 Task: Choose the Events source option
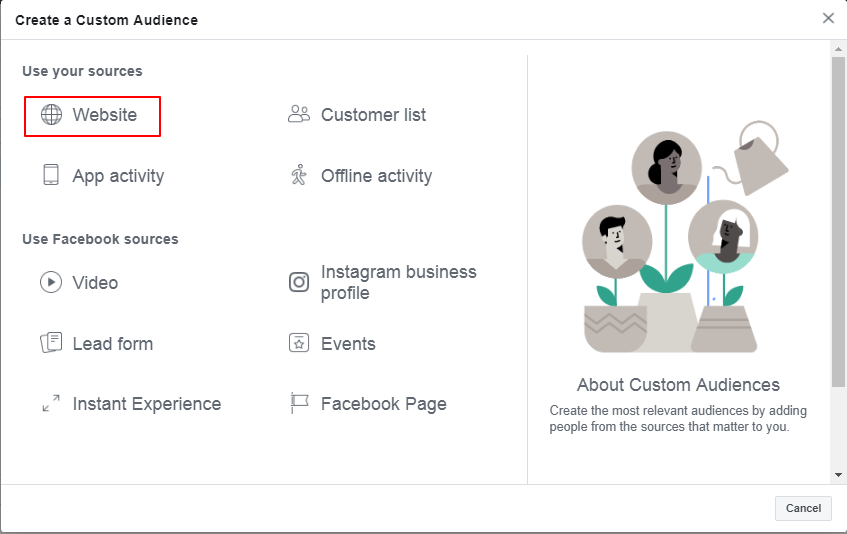click(x=348, y=343)
